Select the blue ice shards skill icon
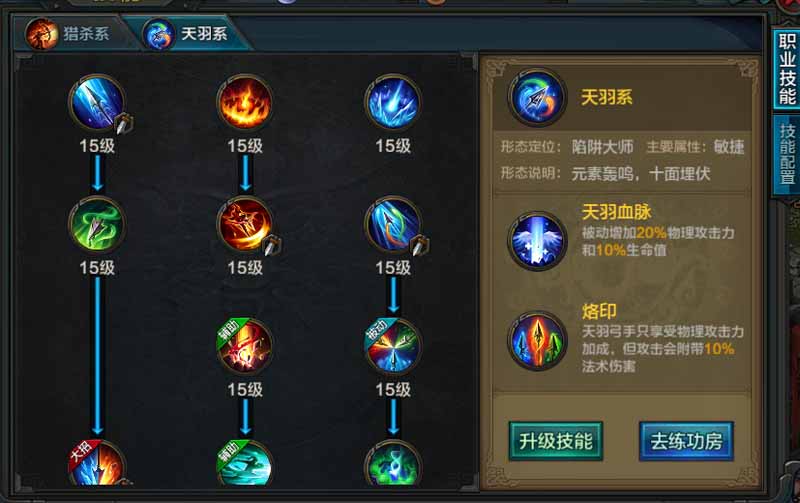The height and width of the screenshot is (503, 800). [x=393, y=104]
